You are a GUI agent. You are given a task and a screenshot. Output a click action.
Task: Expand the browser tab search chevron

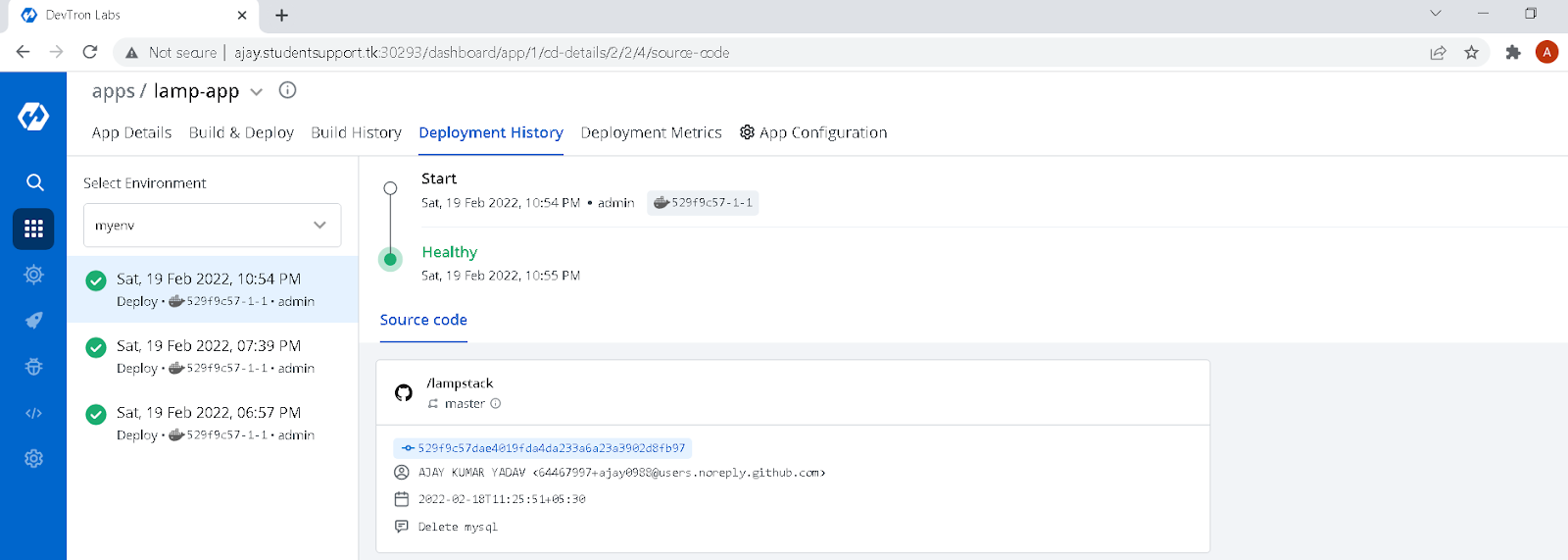[x=1435, y=14]
